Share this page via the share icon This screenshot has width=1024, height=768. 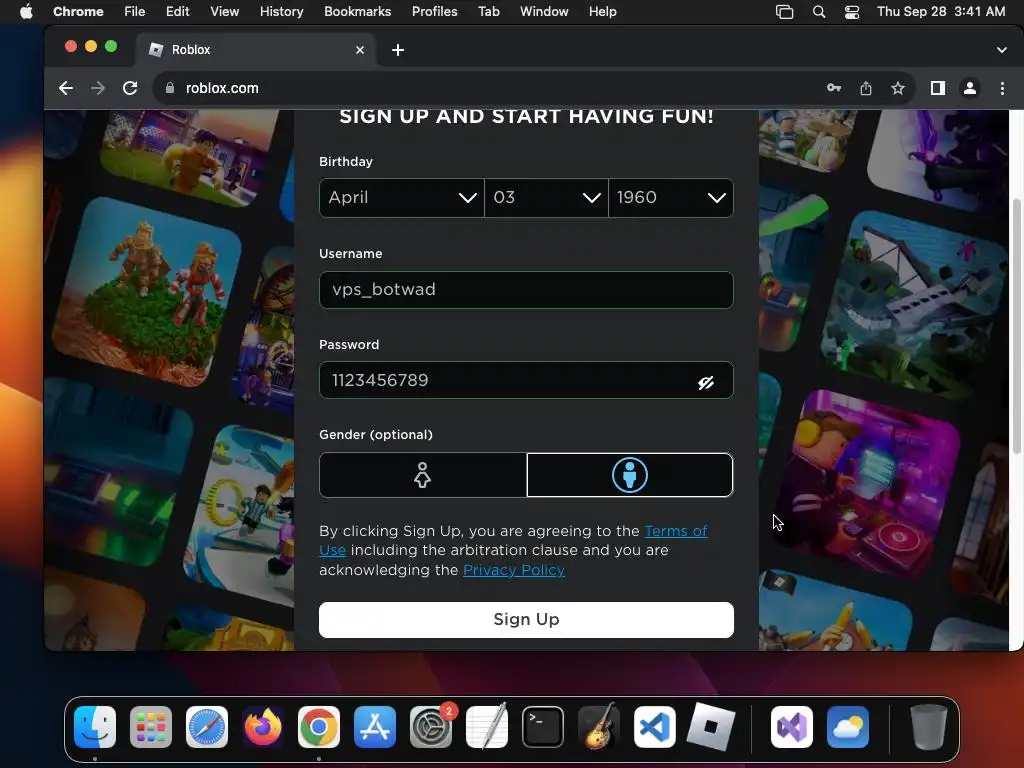pyautogui.click(x=866, y=88)
